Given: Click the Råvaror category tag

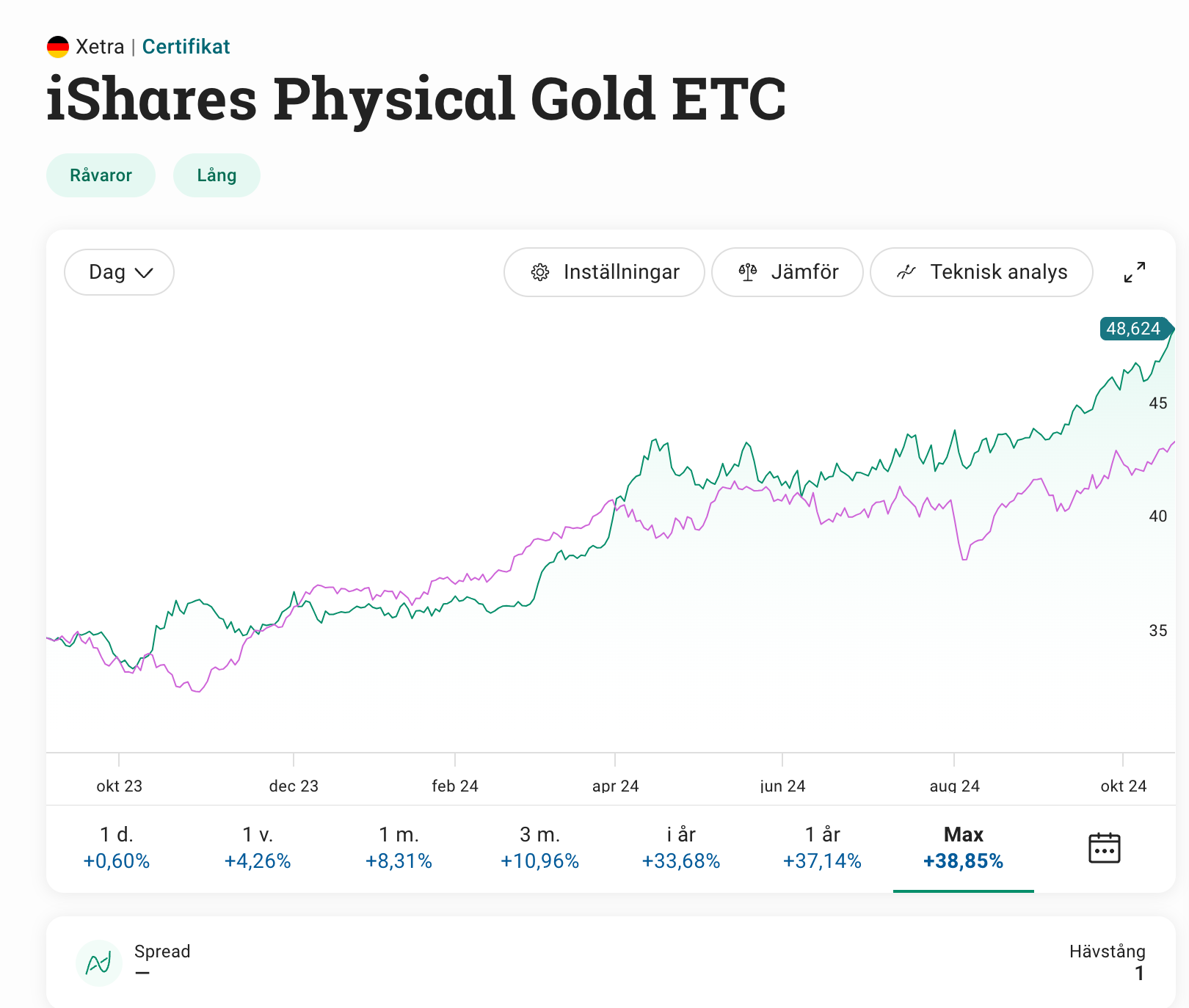Looking at the screenshot, I should [101, 175].
